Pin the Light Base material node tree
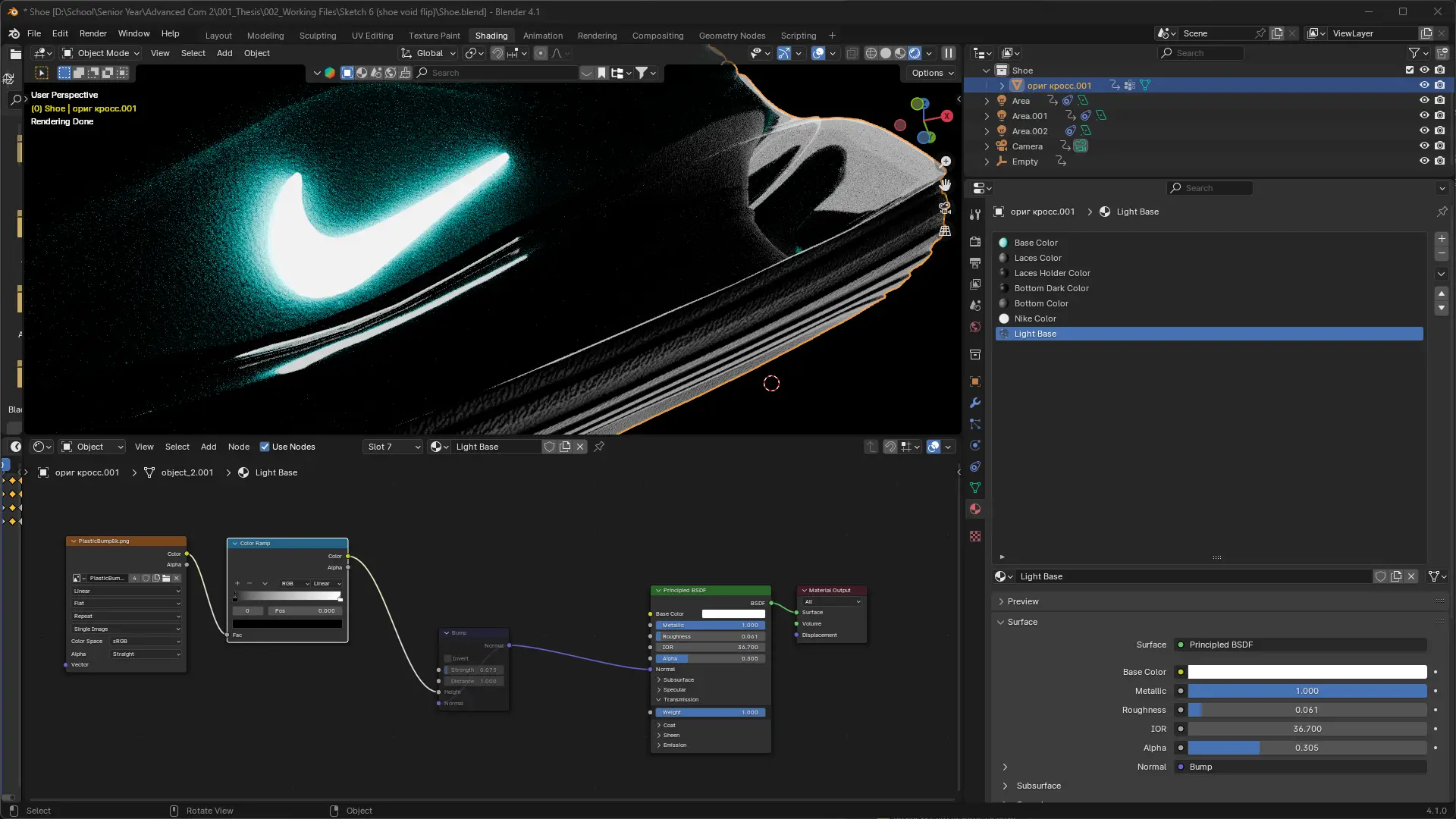The width and height of the screenshot is (1456, 819). pyautogui.click(x=599, y=447)
